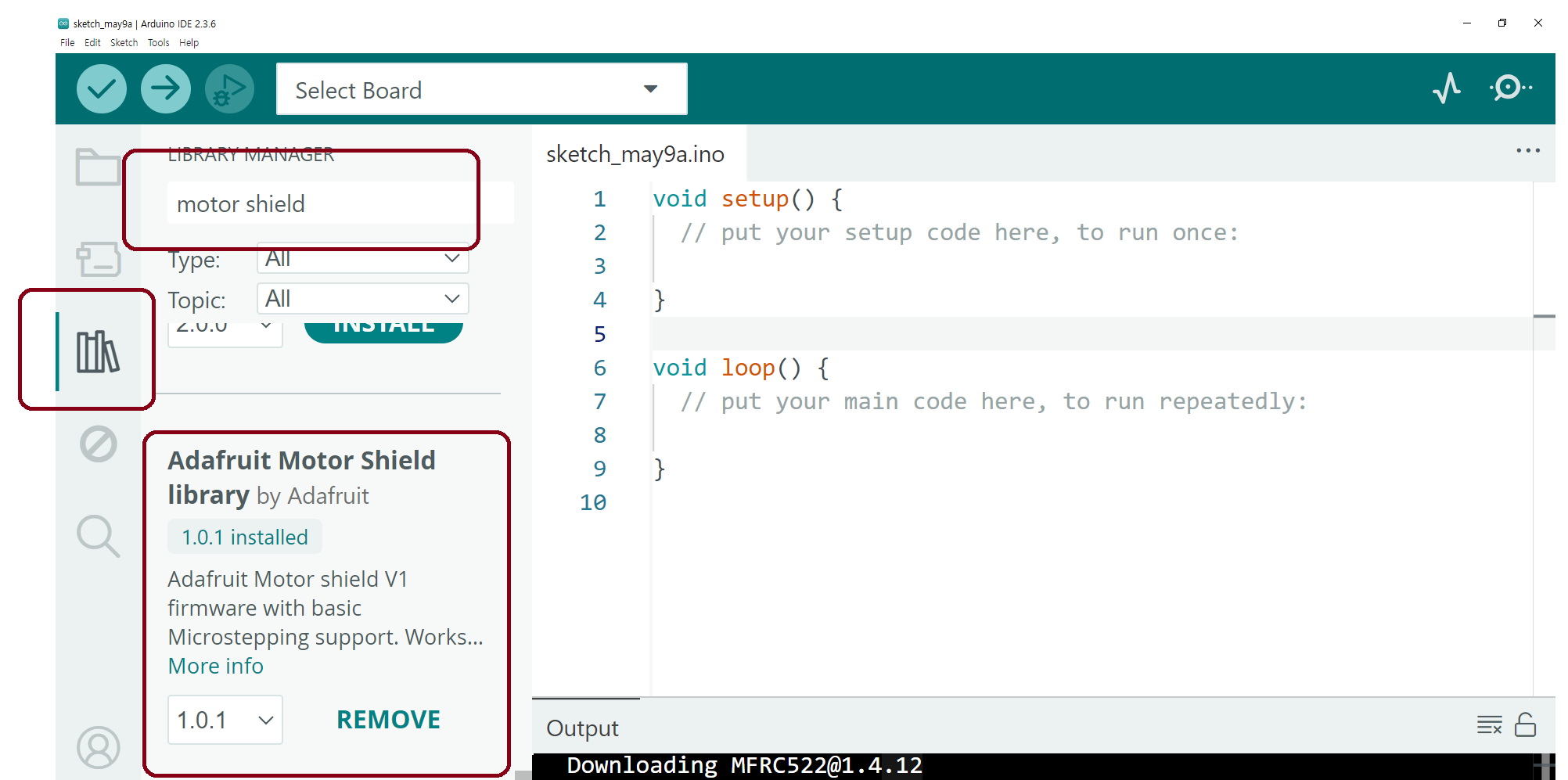Click the library search field with motor shield
This screenshot has width=1568, height=780.
(340, 203)
